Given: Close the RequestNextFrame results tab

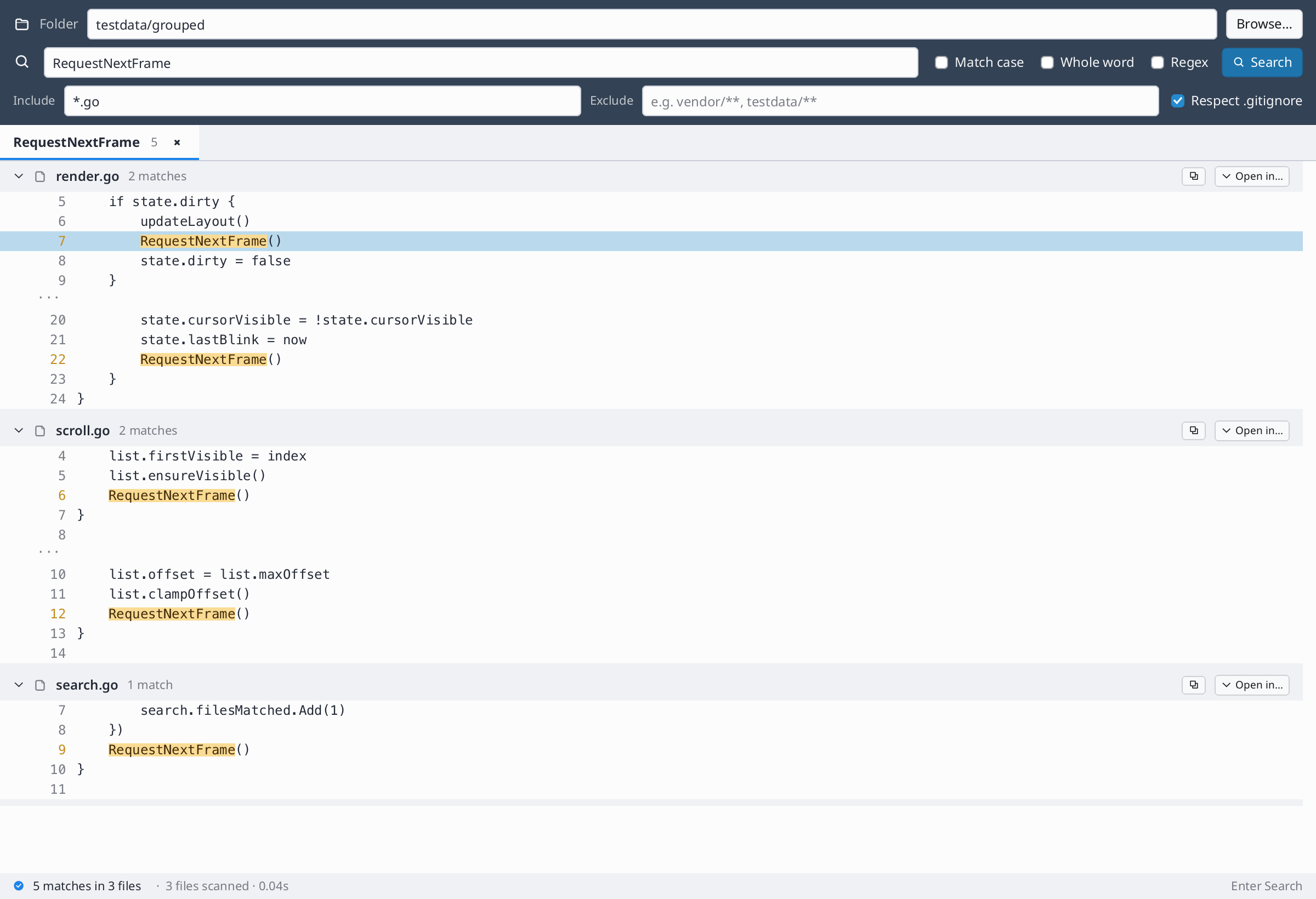Looking at the screenshot, I should click(177, 142).
